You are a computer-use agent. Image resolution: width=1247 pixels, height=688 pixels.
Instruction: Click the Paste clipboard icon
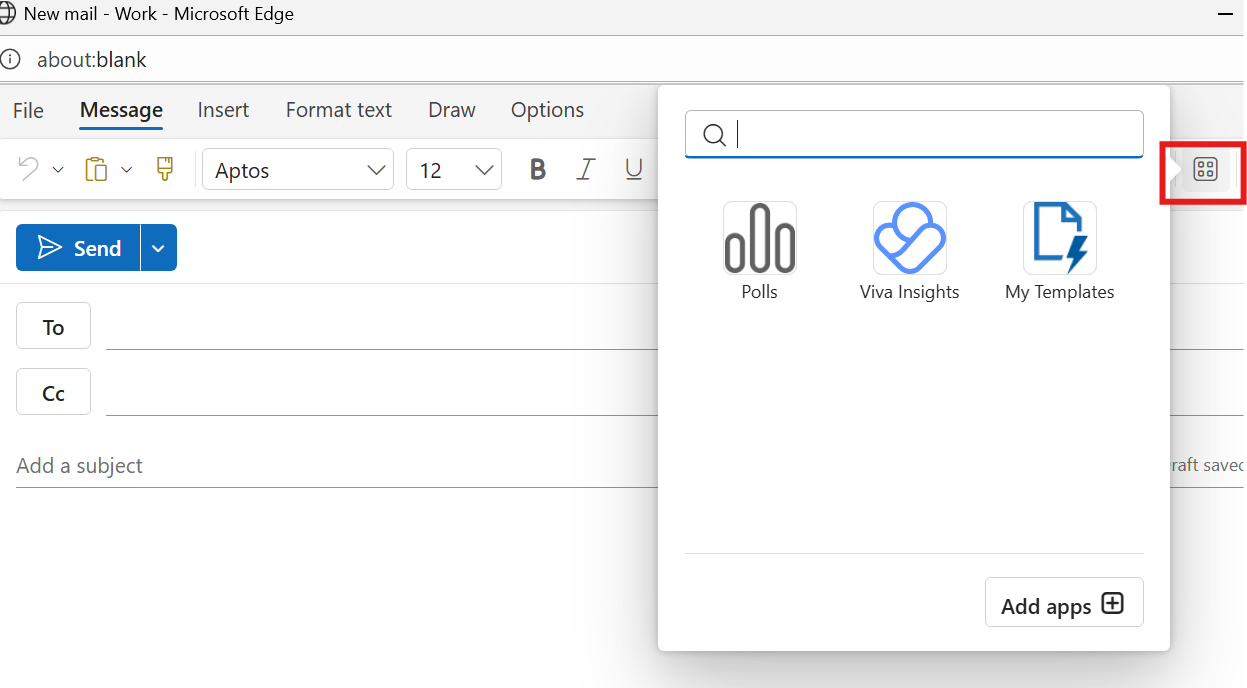96,170
